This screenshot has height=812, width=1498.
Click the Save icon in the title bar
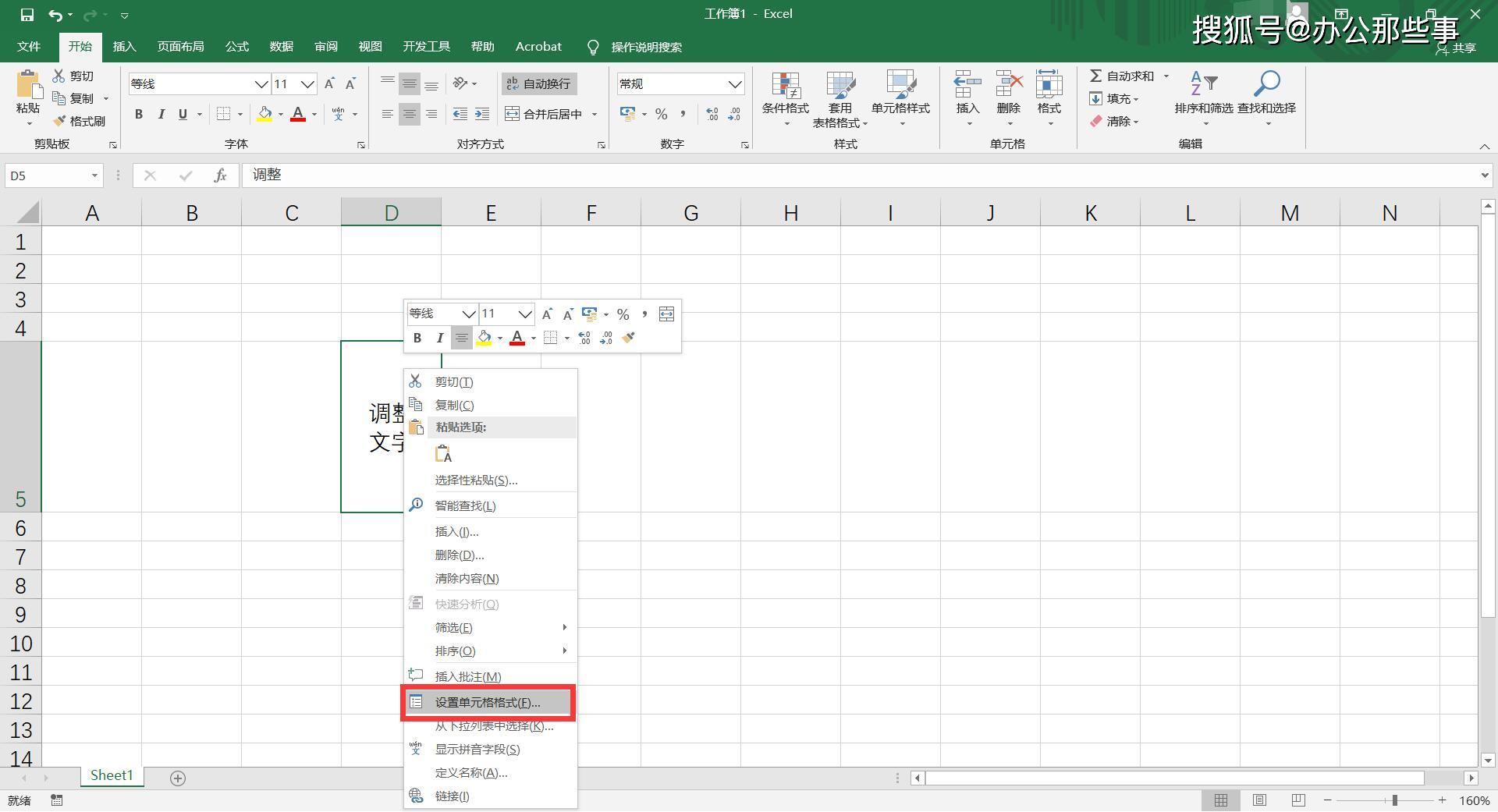[27, 14]
